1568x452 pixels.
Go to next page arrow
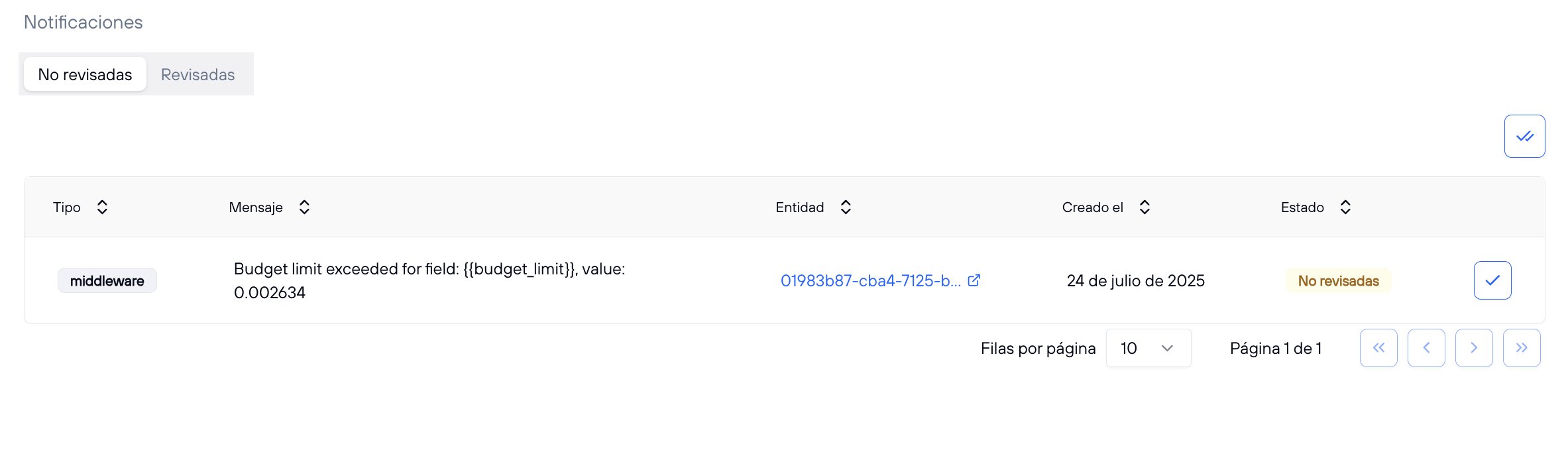pos(1474,348)
